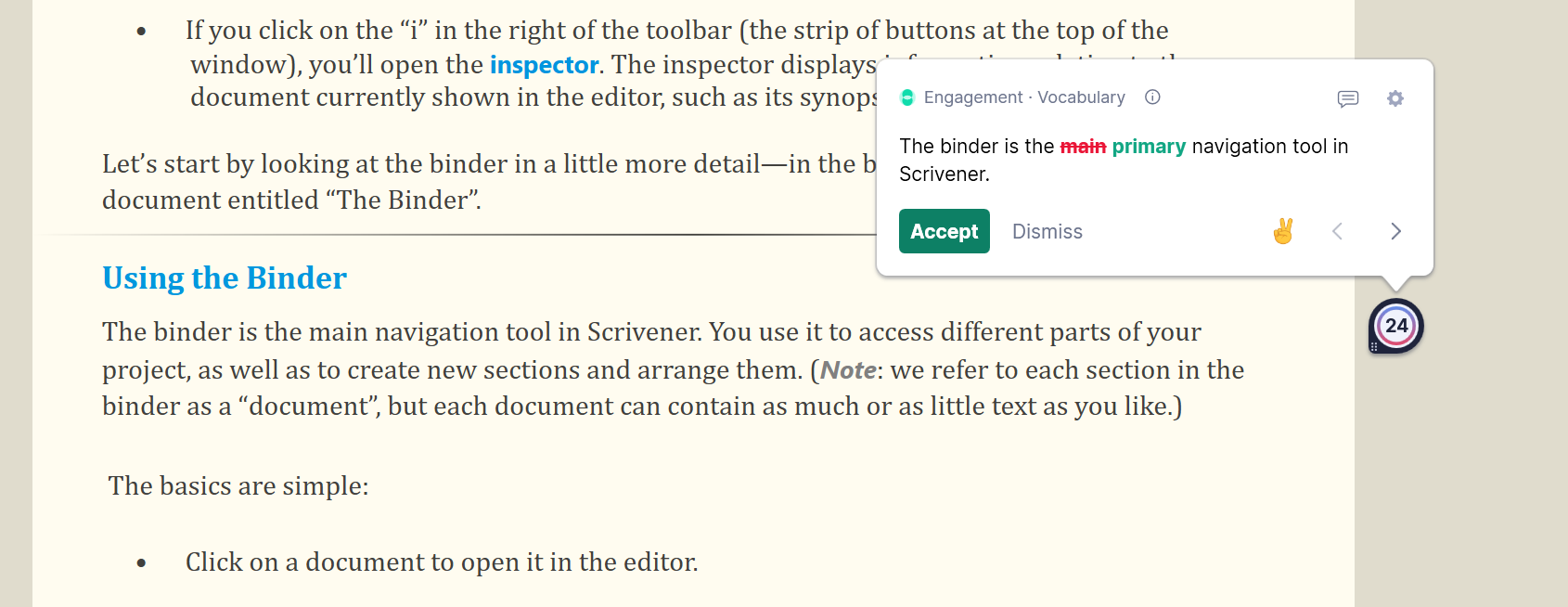Image resolution: width=1568 pixels, height=607 pixels.
Task: Open Grammarly settings gear
Action: click(1394, 98)
